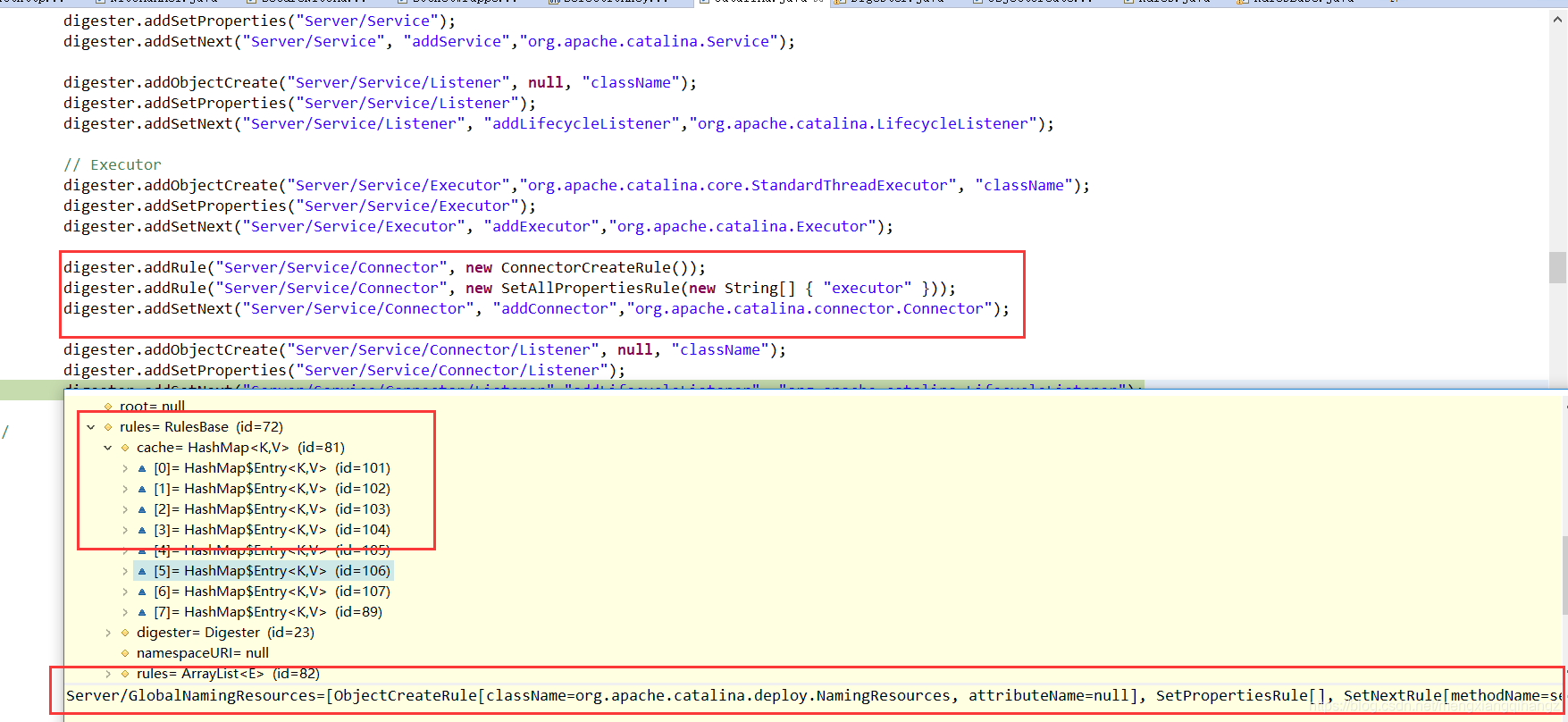Image resolution: width=1568 pixels, height=722 pixels.
Task: Expand HashMap entry [2] (id=103)
Action: click(x=125, y=509)
